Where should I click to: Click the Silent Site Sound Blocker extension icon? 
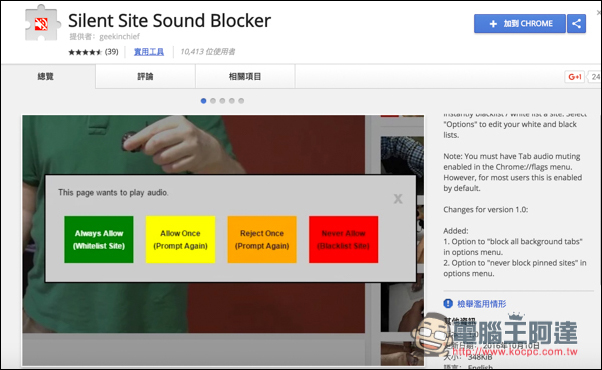tap(43, 24)
